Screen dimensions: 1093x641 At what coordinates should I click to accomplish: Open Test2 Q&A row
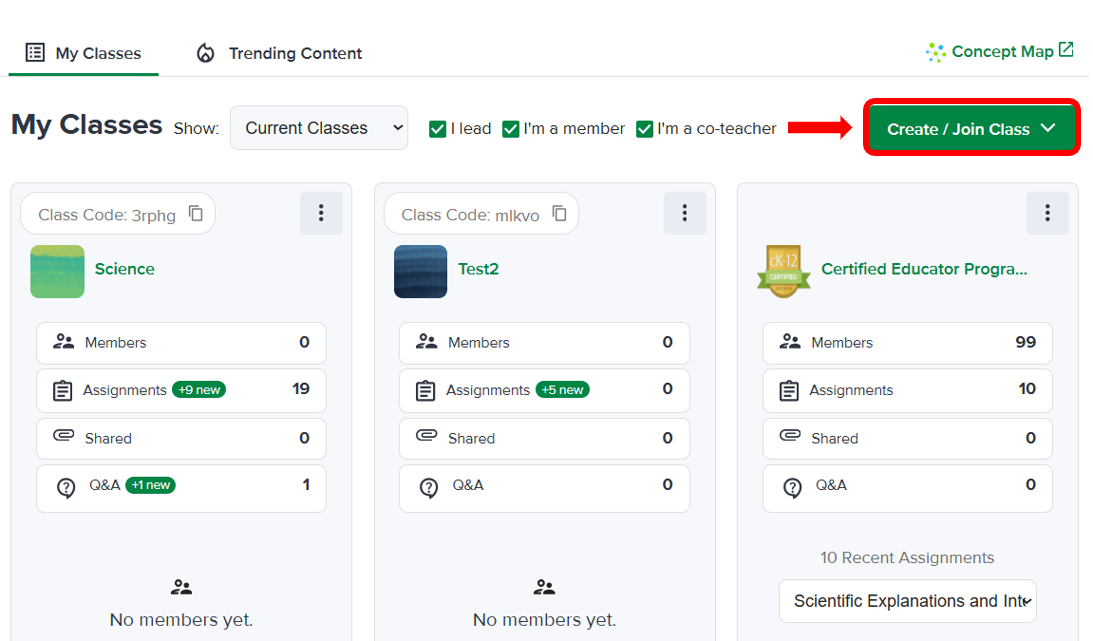(x=544, y=488)
